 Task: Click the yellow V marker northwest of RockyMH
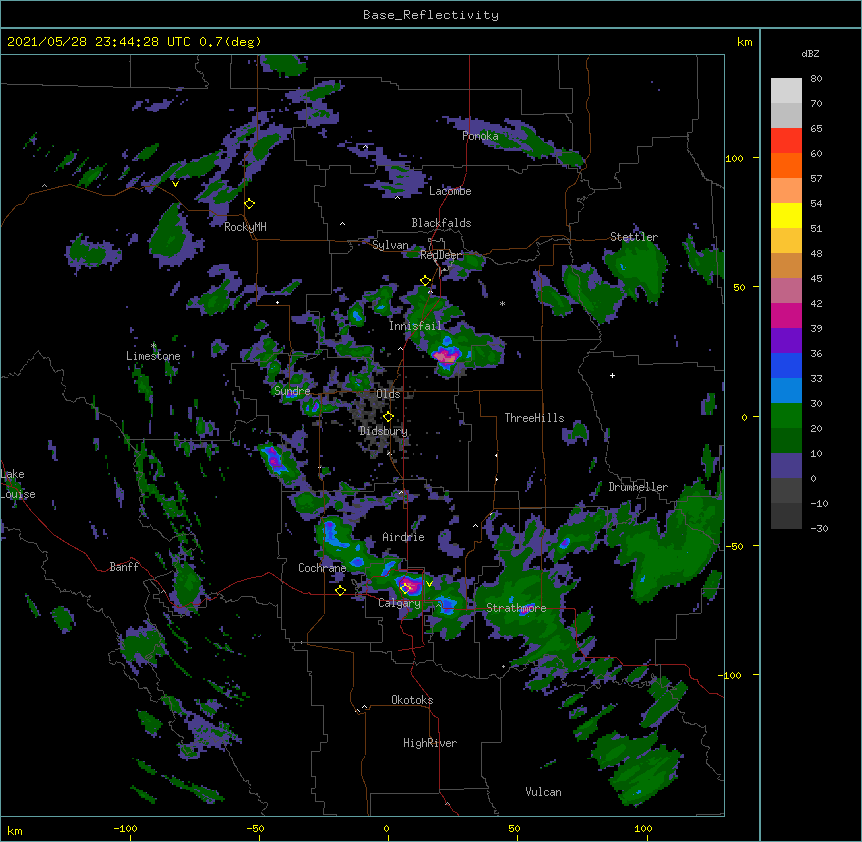click(175, 184)
